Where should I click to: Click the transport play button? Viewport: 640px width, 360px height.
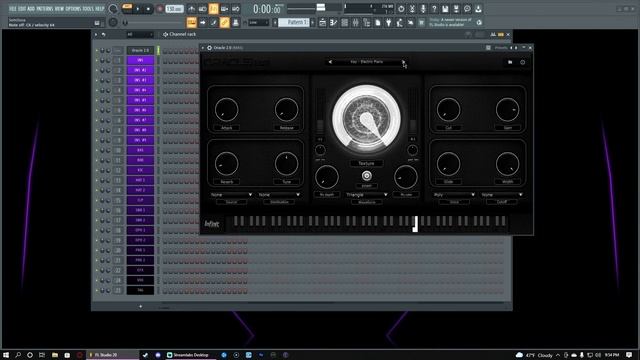(x=138, y=9)
